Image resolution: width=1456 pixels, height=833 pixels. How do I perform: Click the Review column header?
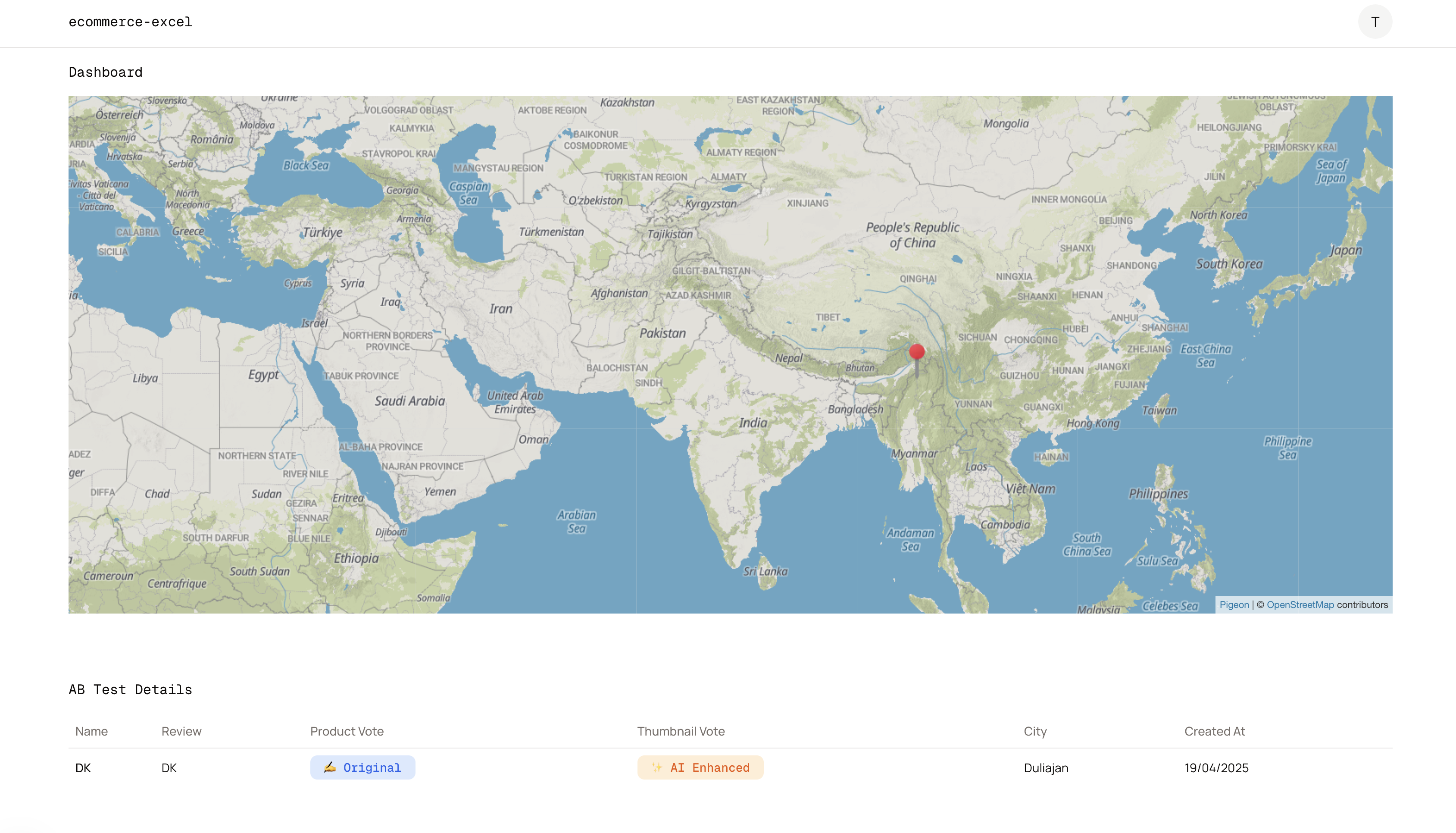click(x=181, y=731)
